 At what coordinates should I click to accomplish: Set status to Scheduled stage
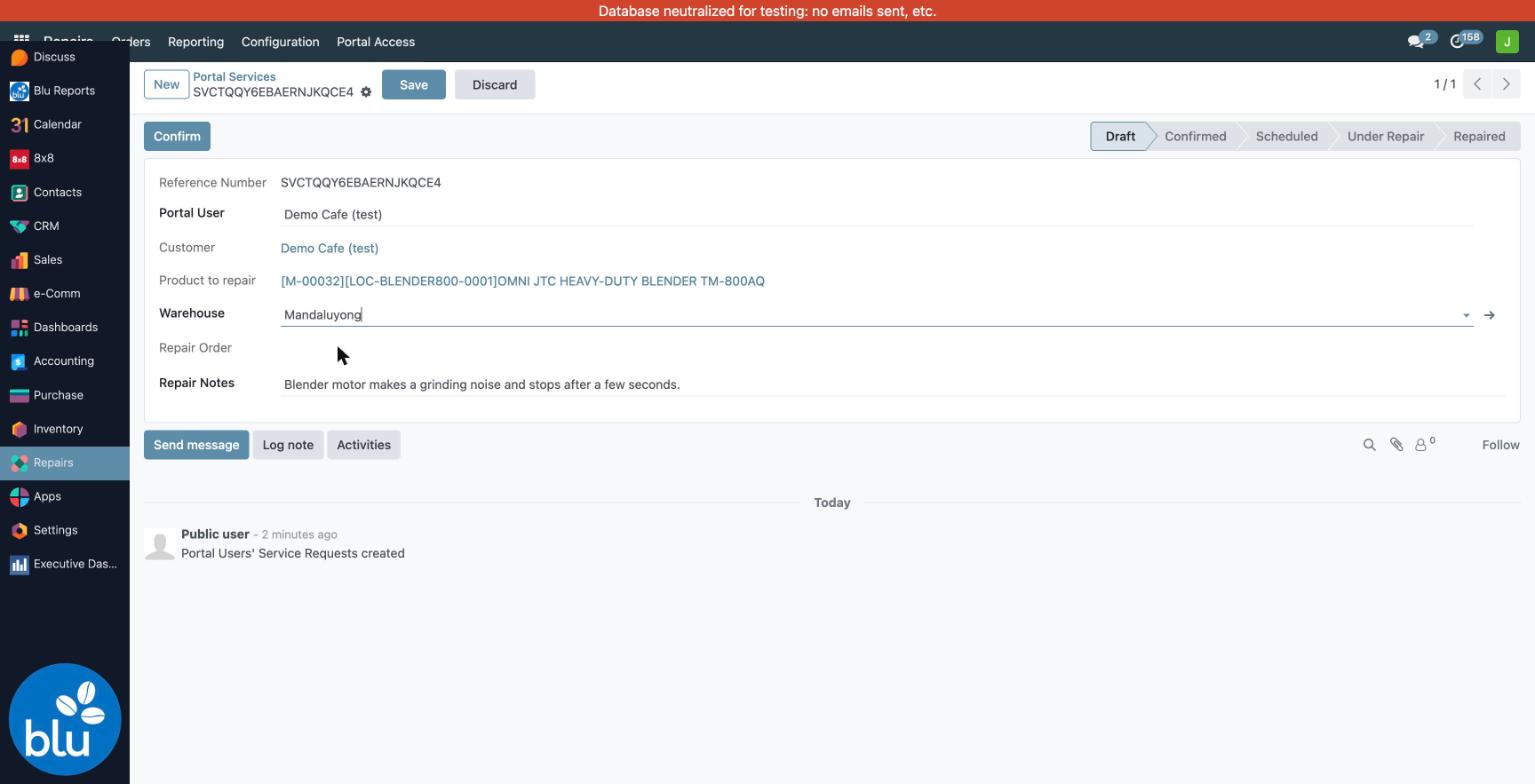click(x=1286, y=136)
